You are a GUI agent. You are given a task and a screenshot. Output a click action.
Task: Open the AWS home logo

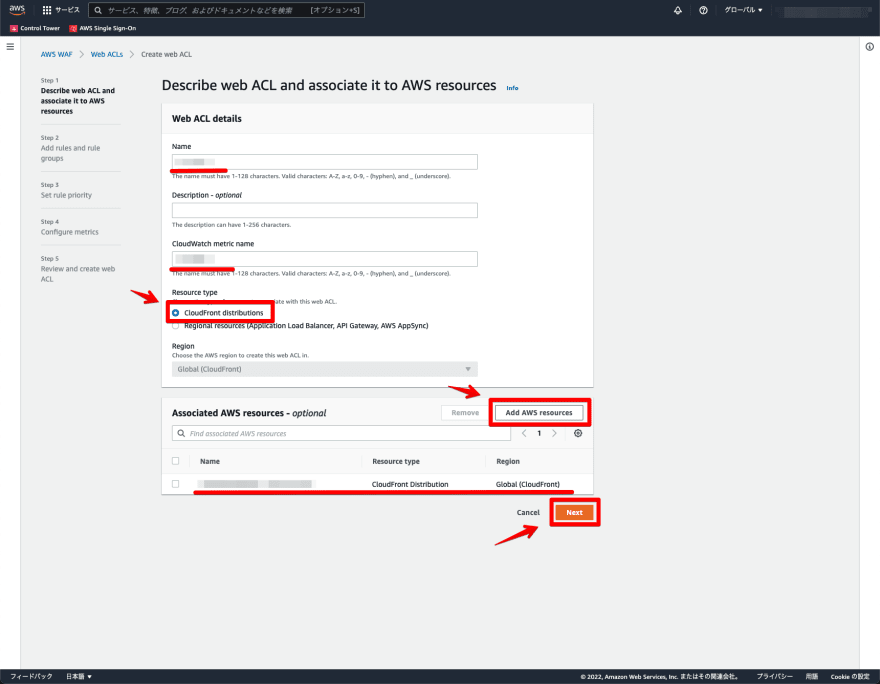17,10
